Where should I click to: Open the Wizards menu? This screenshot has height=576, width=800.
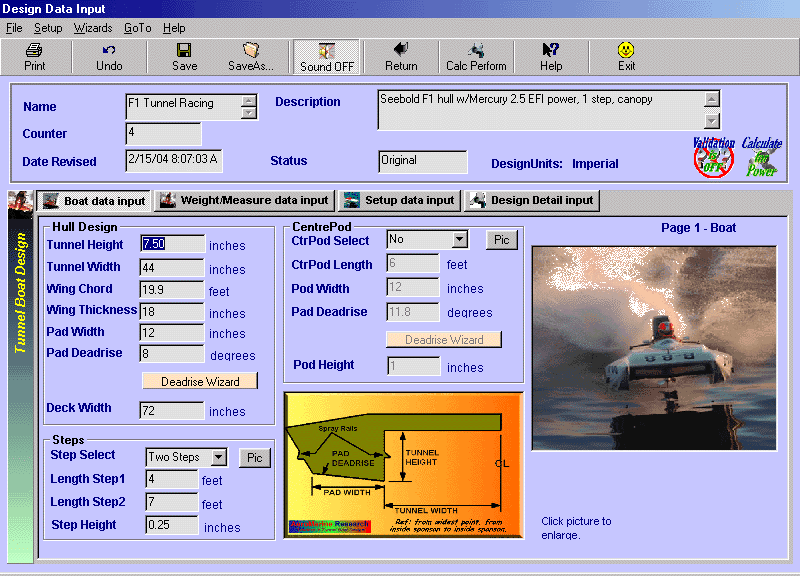click(92, 28)
